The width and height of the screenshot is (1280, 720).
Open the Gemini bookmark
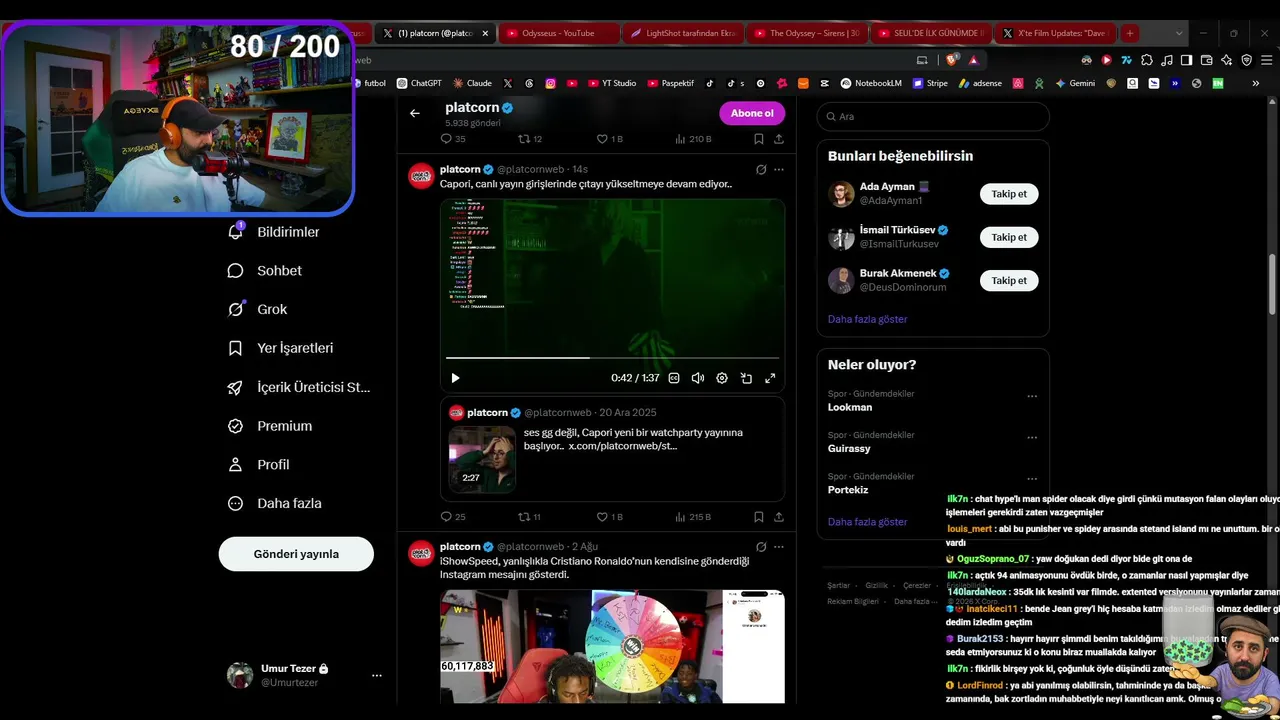click(1075, 83)
